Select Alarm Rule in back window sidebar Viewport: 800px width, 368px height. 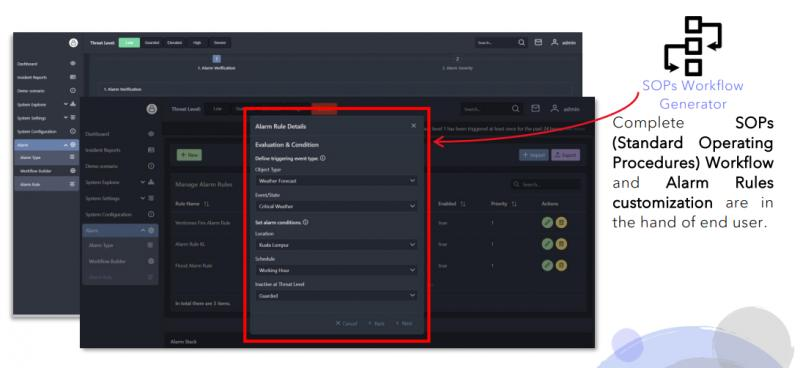[x=46, y=184]
